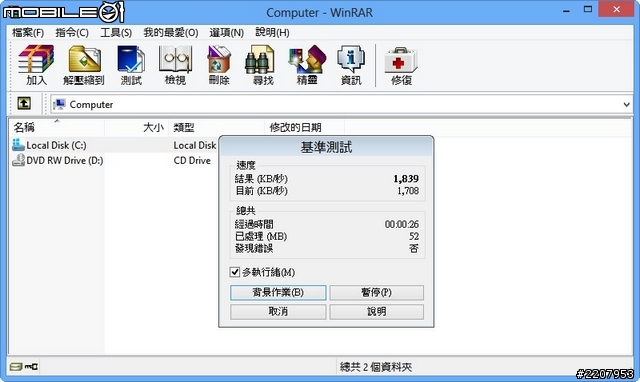Click the 暫停(P) pause button

point(376,292)
